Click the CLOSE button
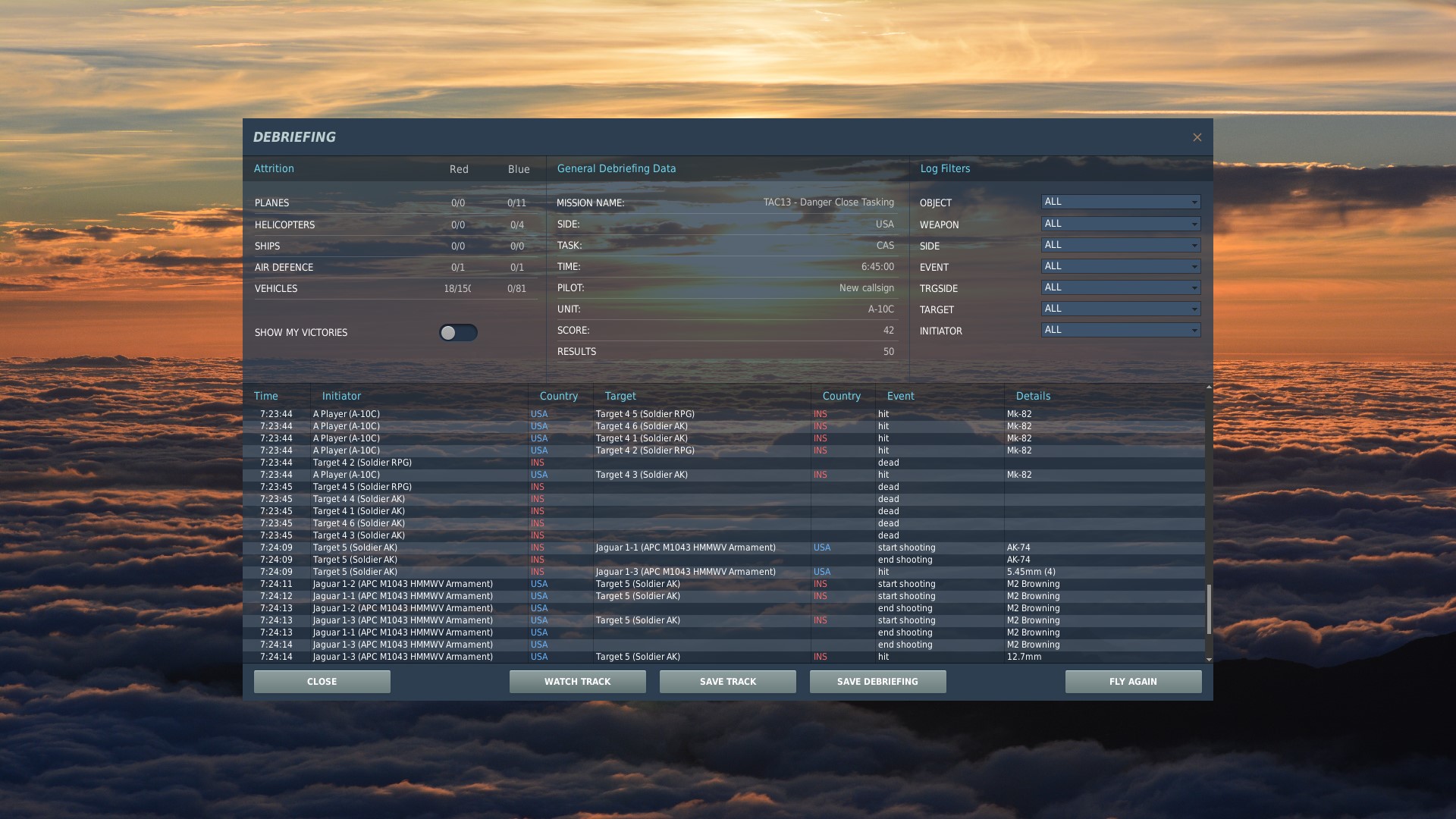The image size is (1456, 819). click(322, 681)
